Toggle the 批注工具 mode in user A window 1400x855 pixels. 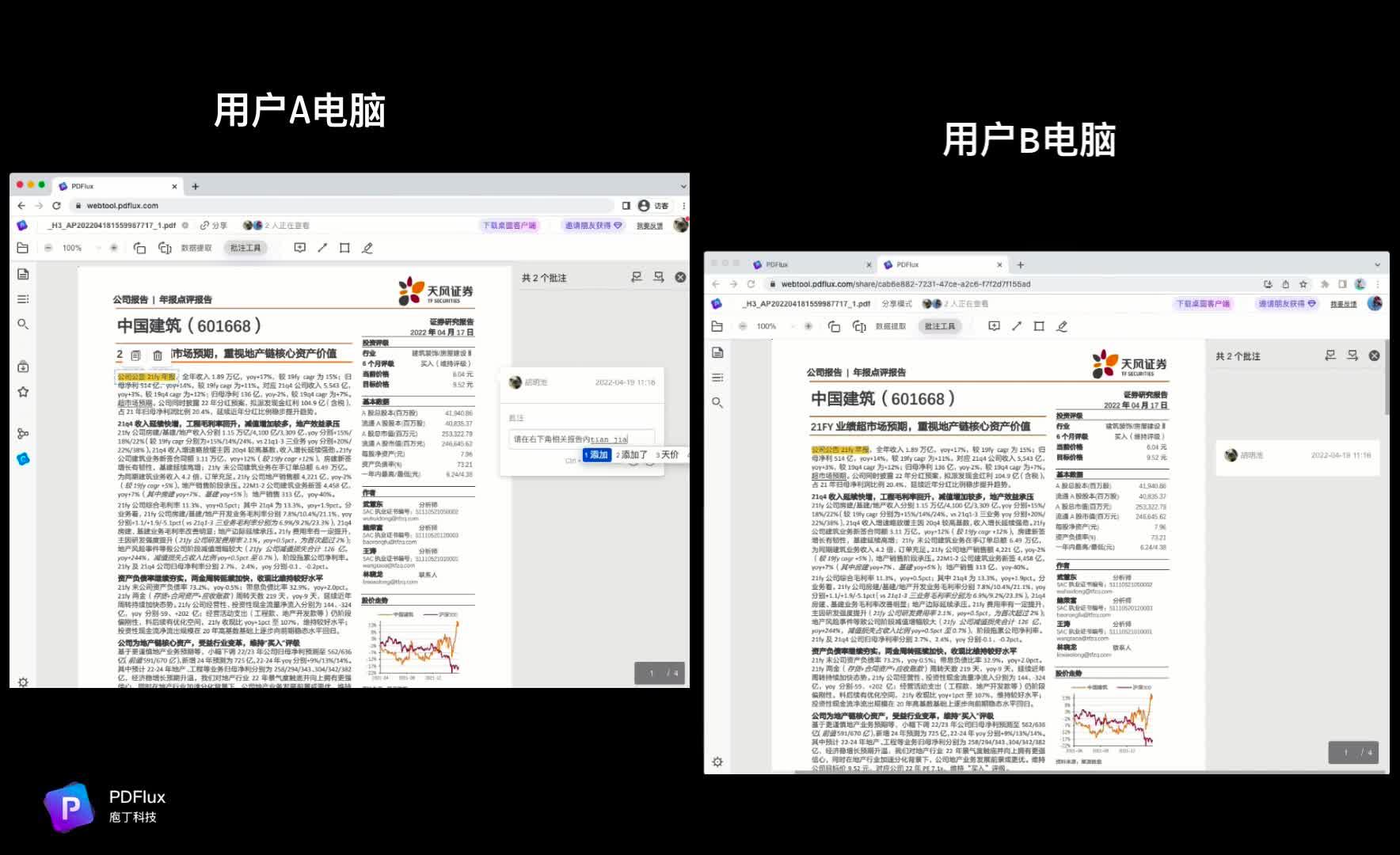pyautogui.click(x=245, y=248)
